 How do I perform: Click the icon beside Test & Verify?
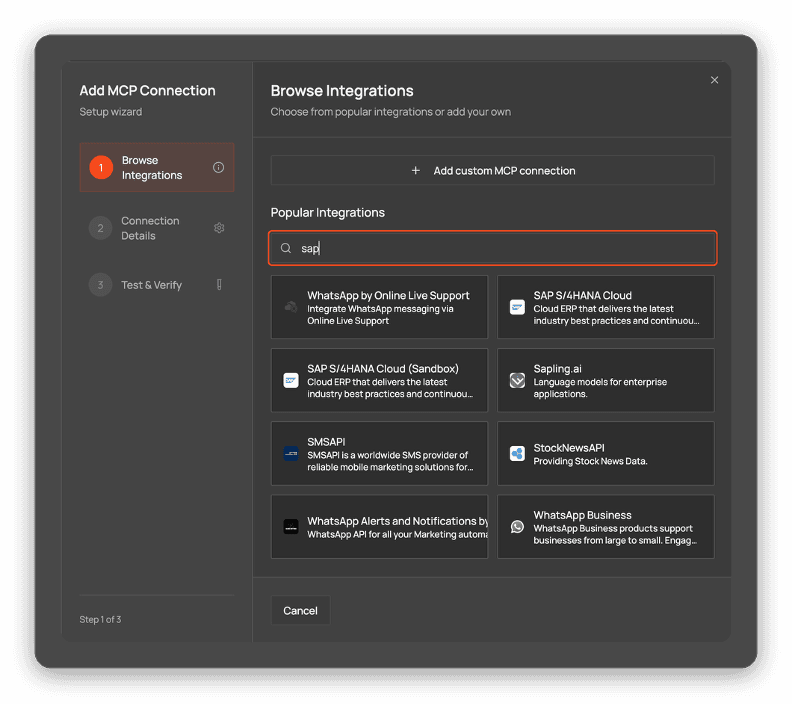[219, 285]
